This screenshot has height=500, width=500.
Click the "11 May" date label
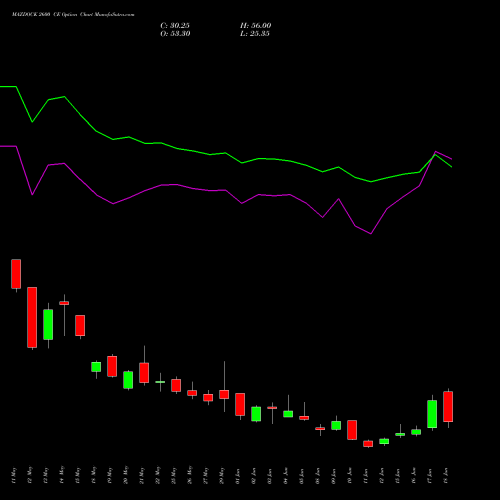[13, 476]
